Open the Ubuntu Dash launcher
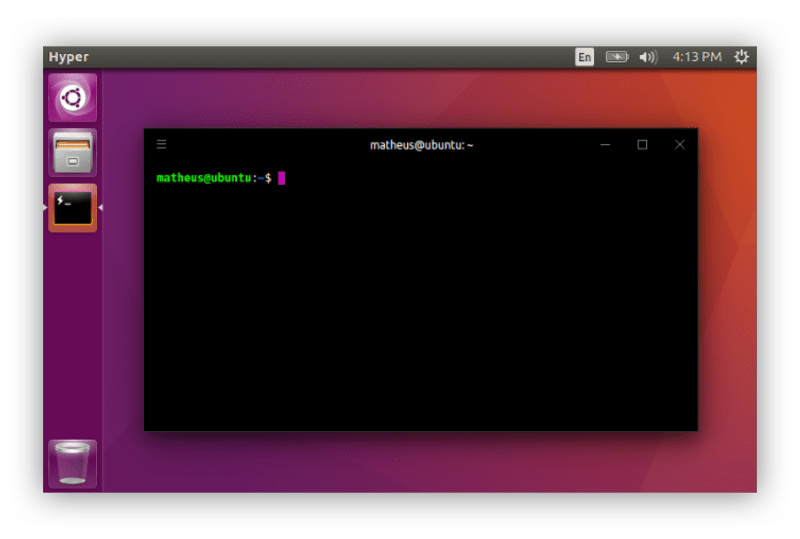The height and width of the screenshot is (539, 800). click(72, 98)
